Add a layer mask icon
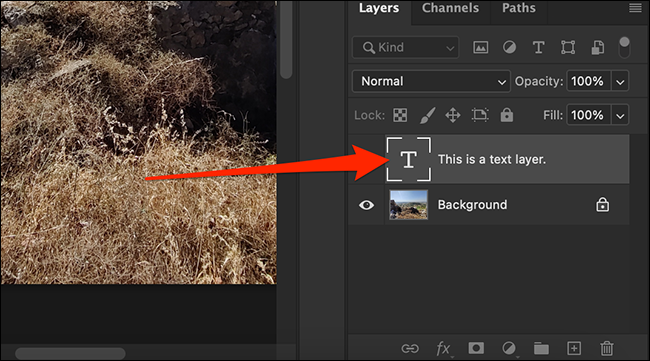The image size is (650, 361). [476, 348]
